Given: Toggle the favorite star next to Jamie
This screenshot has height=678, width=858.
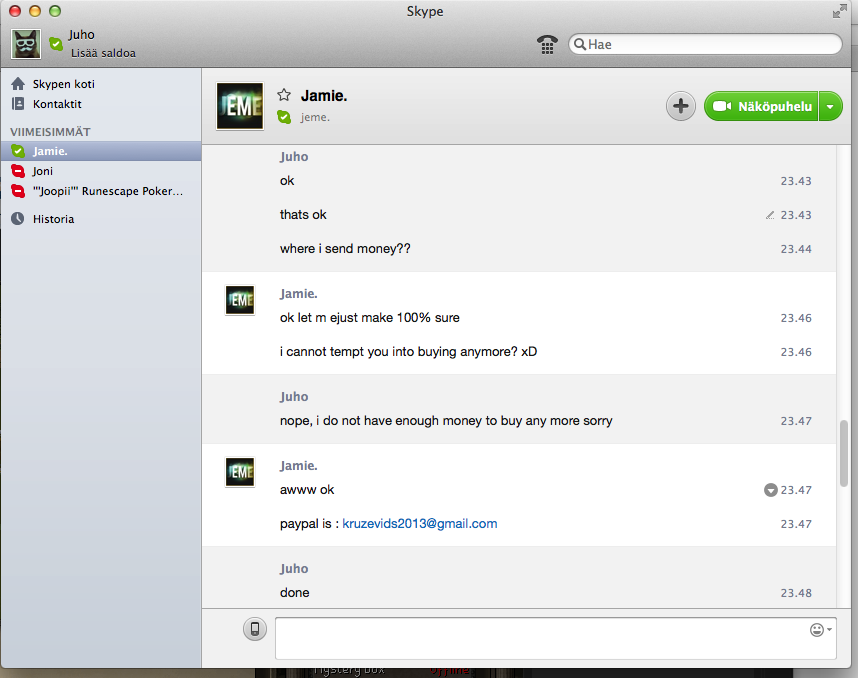Looking at the screenshot, I should (x=284, y=95).
